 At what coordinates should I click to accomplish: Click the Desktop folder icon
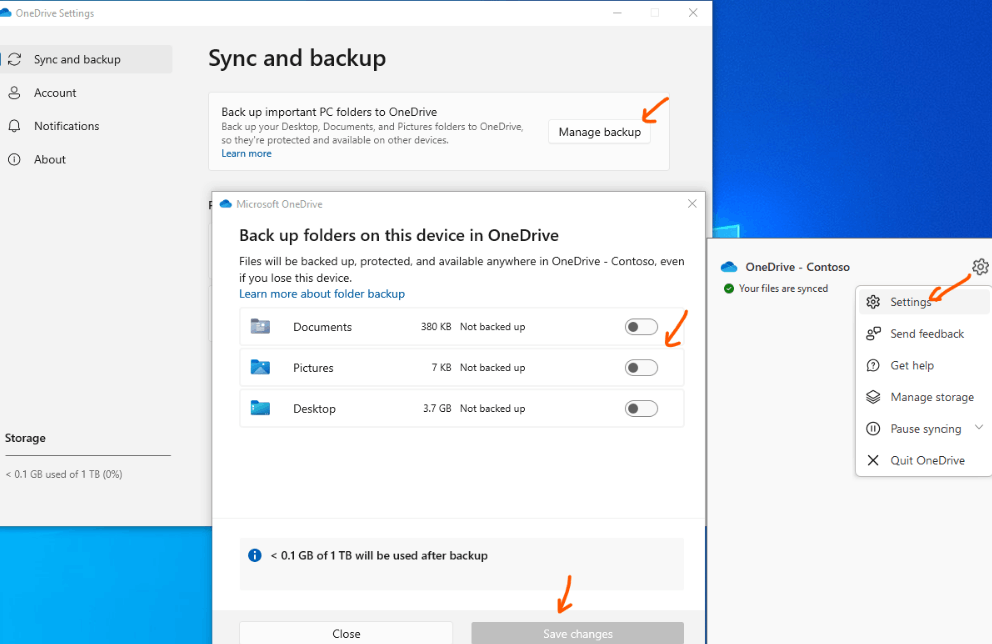click(x=260, y=409)
